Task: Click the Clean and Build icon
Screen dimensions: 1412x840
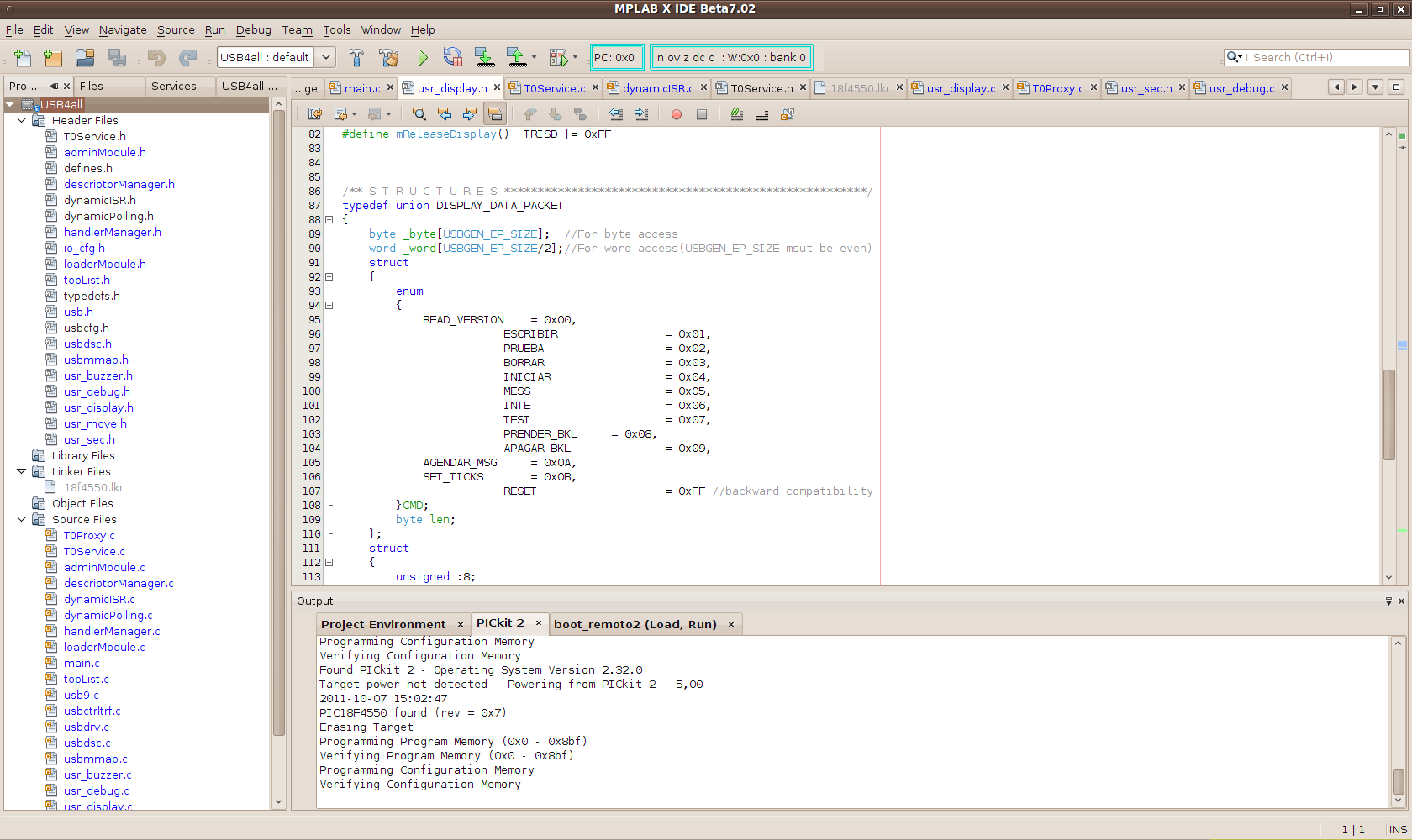Action: point(388,57)
